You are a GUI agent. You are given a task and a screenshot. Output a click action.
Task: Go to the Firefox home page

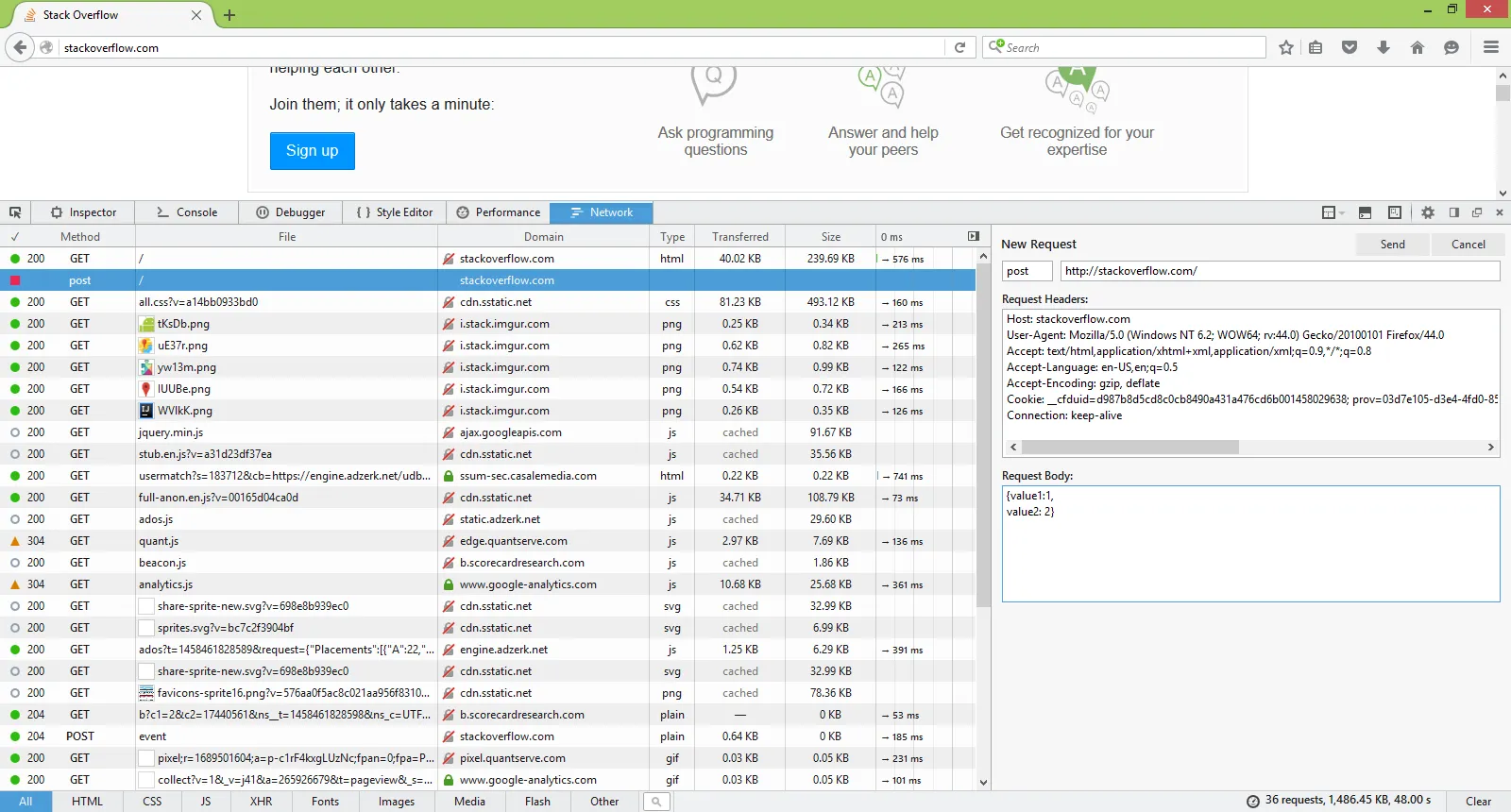(1418, 47)
